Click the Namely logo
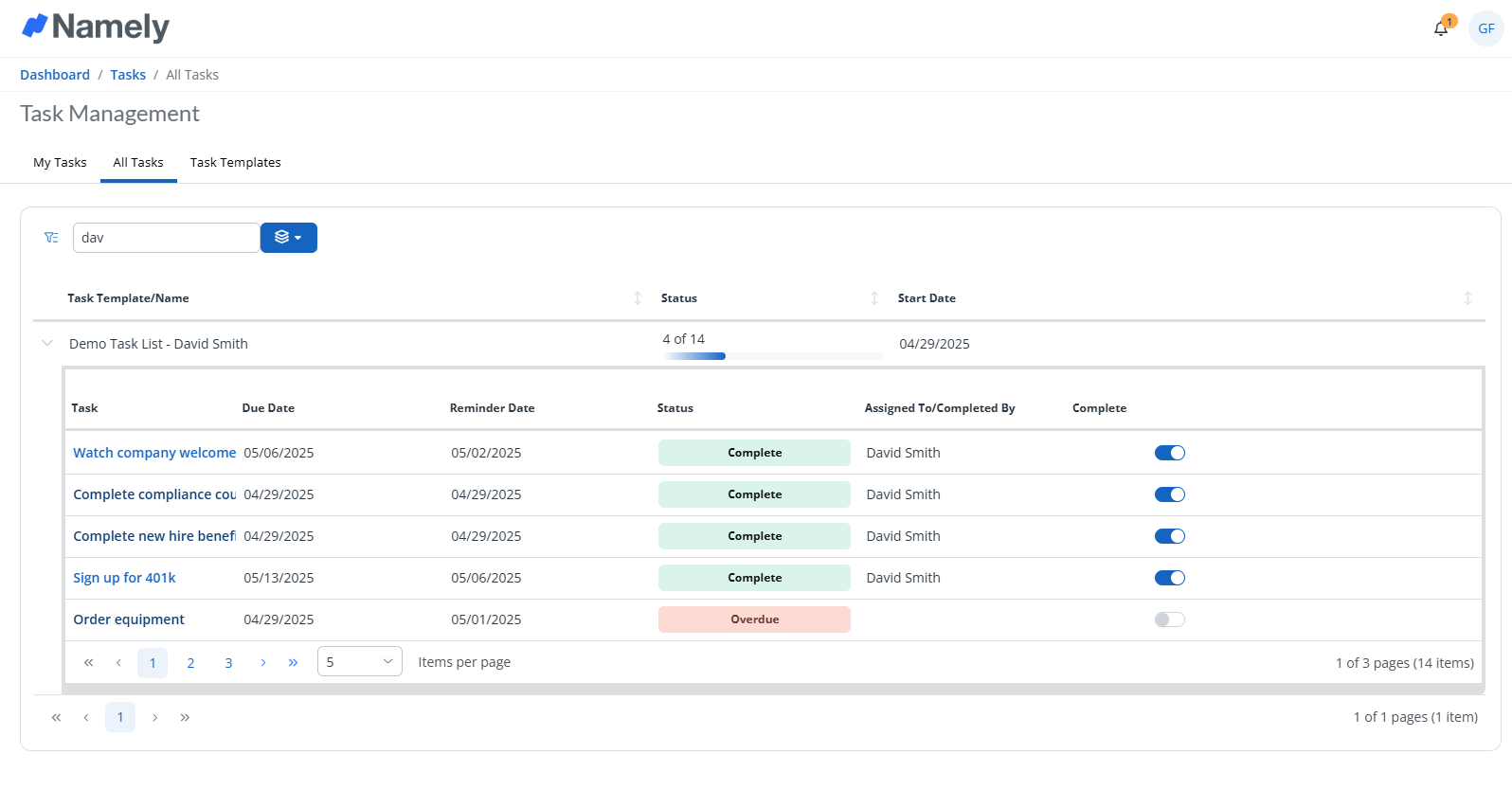 [96, 27]
